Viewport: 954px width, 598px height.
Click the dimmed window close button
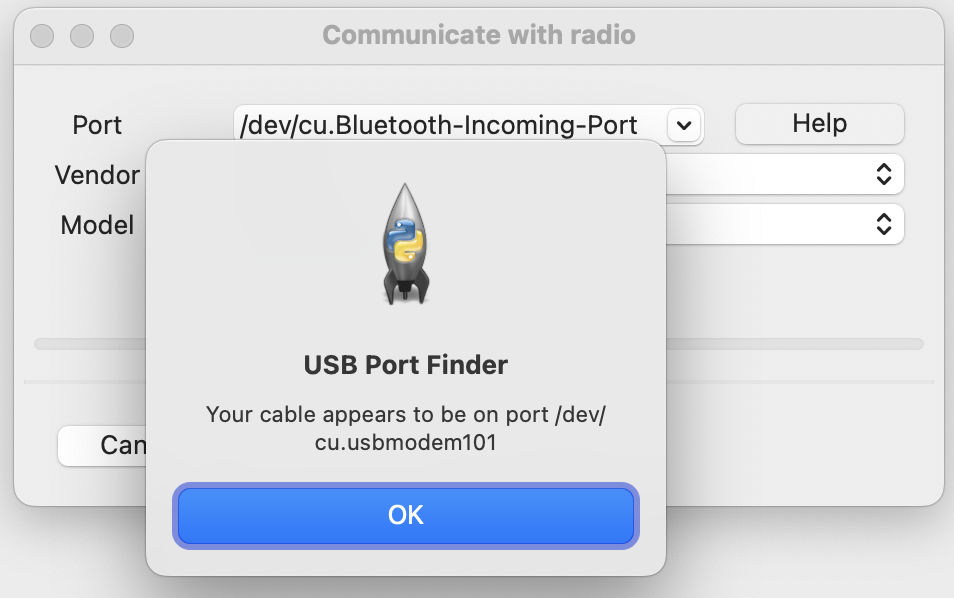tap(42, 36)
